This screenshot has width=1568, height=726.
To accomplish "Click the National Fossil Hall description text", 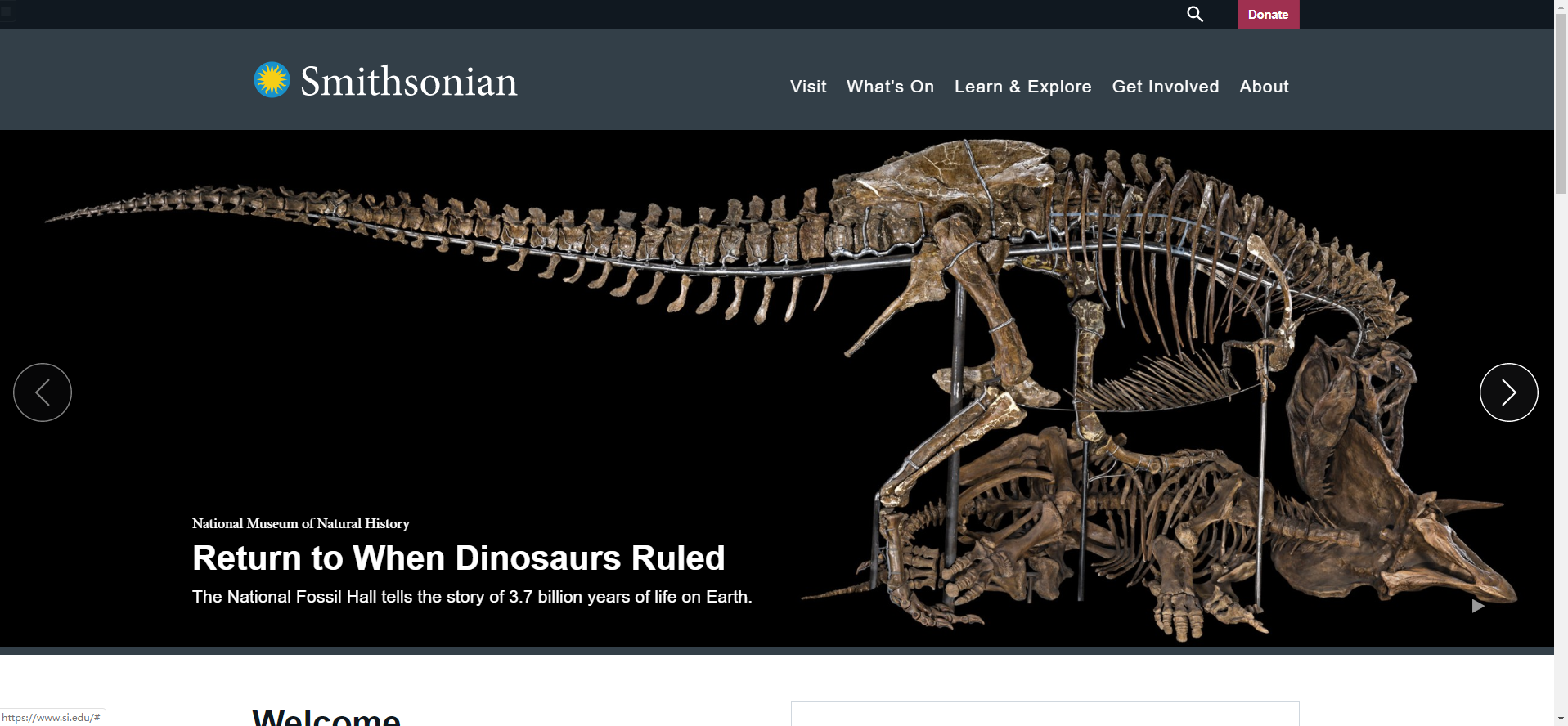I will click(x=471, y=597).
